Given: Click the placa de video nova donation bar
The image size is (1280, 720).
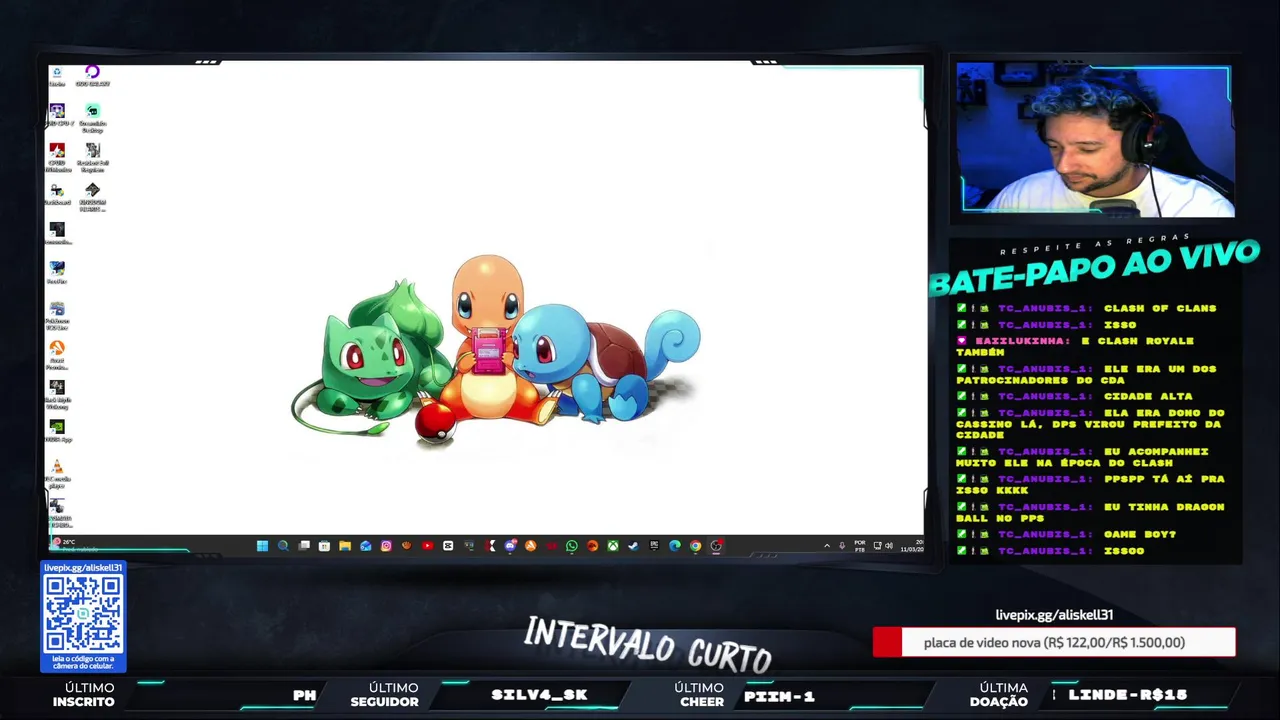Looking at the screenshot, I should [x=1054, y=642].
